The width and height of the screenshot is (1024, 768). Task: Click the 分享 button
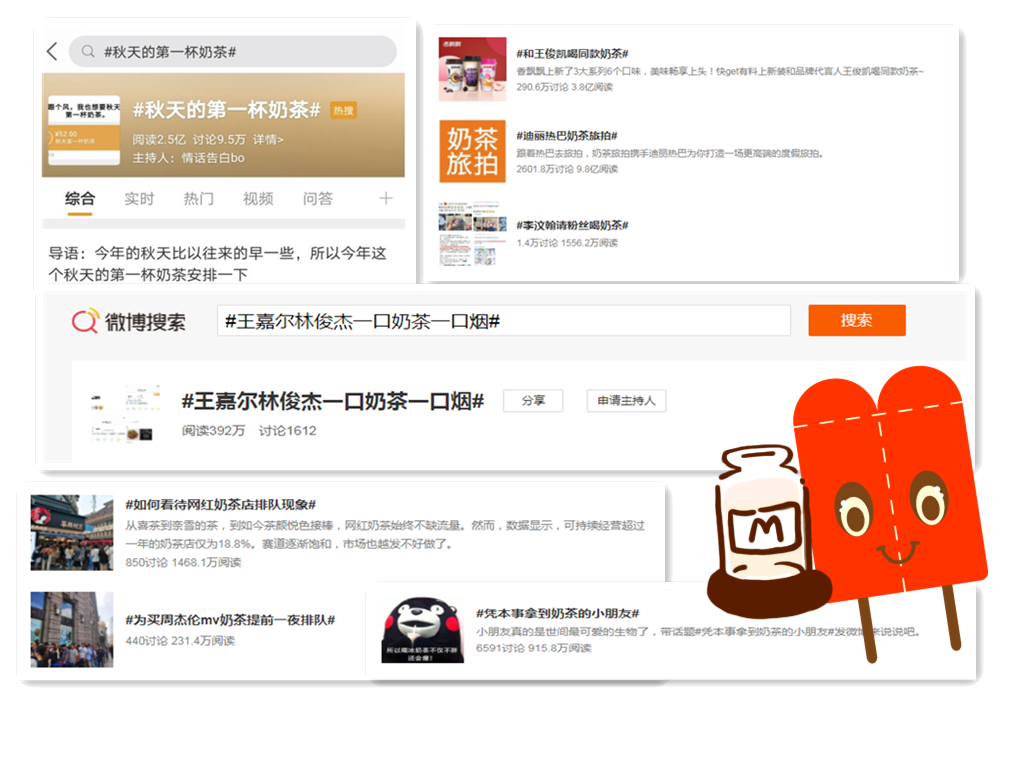pos(533,400)
